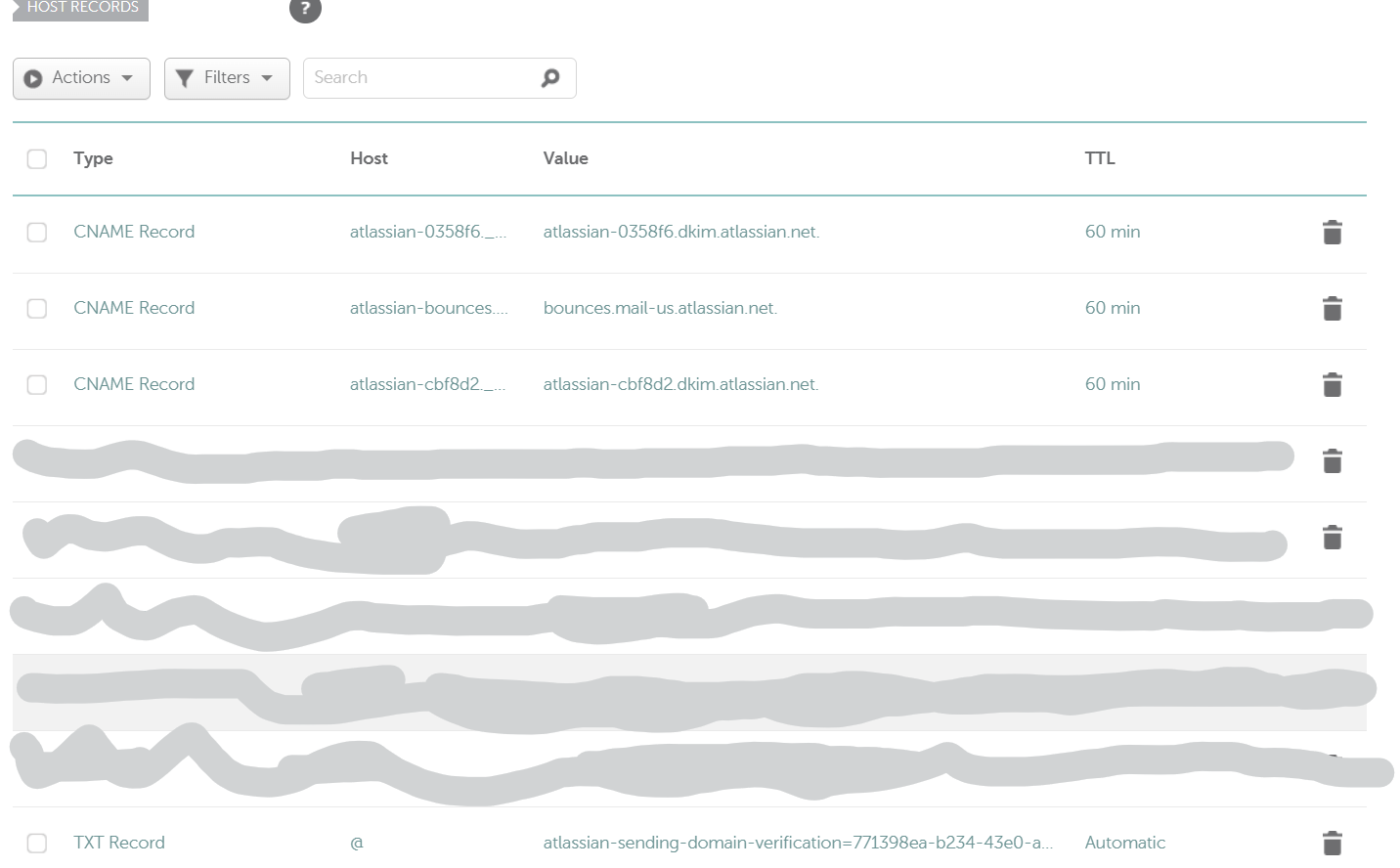Open the Host Records help icon
This screenshot has height=868, width=1400.
[305, 9]
